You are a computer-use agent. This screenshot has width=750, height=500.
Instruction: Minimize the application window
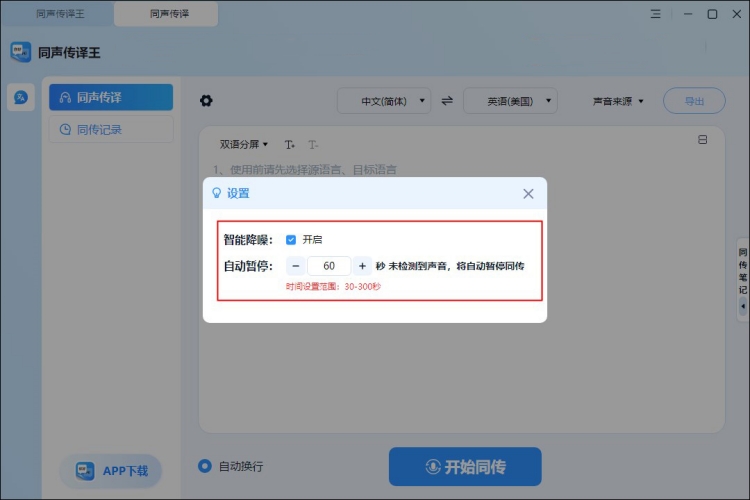click(x=688, y=14)
